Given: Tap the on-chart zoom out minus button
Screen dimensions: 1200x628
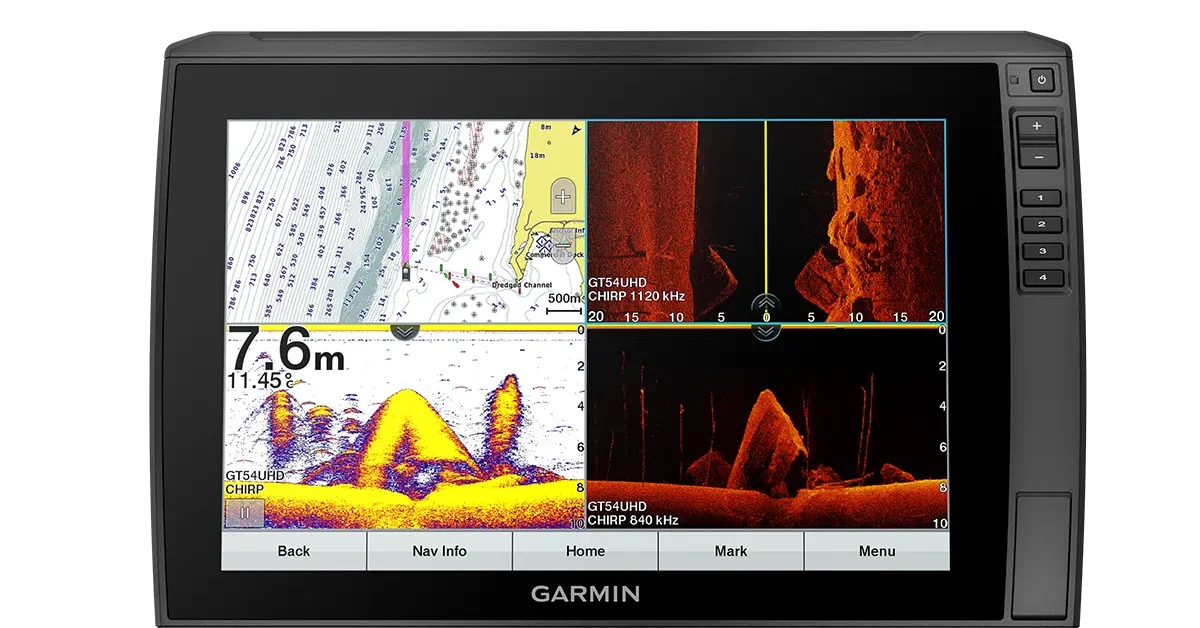Looking at the screenshot, I should pos(563,244).
